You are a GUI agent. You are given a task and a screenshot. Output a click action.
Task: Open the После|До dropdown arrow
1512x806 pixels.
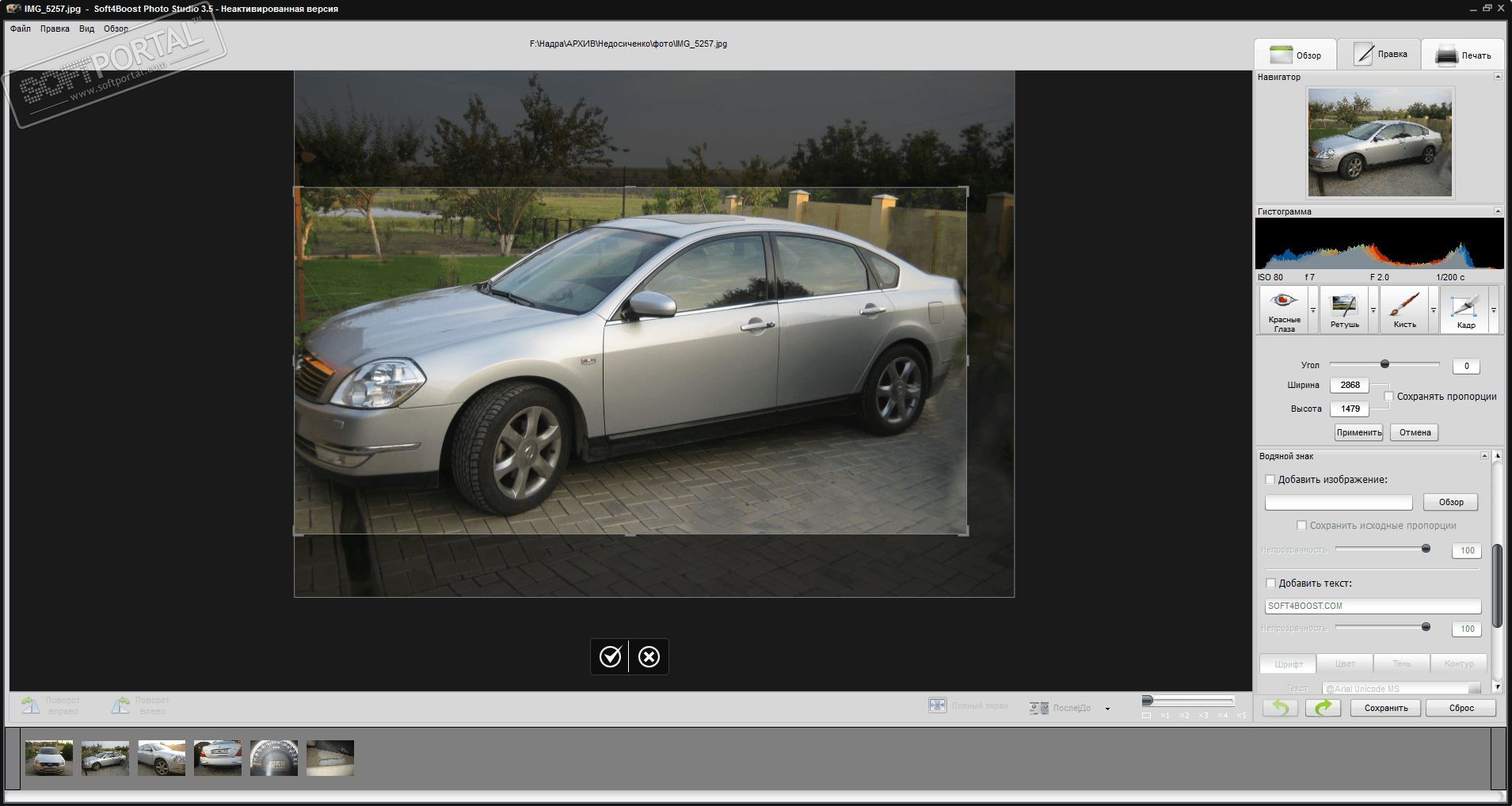1107,709
